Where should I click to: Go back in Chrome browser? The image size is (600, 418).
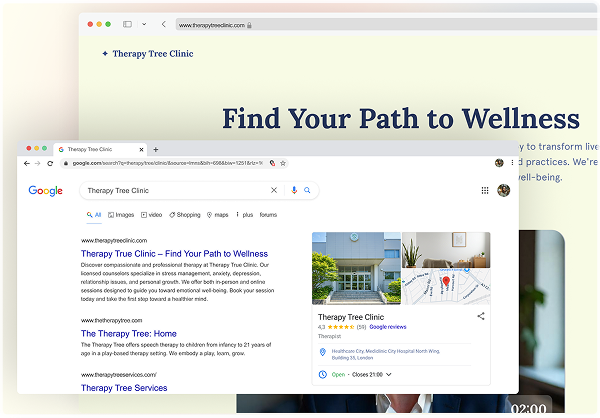[26, 163]
